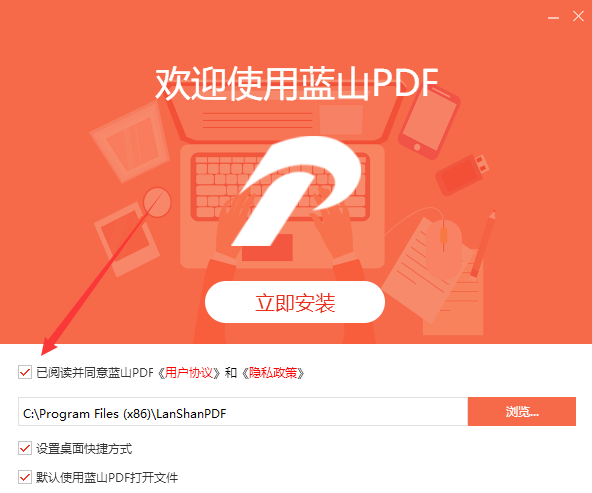
Task: Click the smartphone illustration
Action: click(x=429, y=122)
